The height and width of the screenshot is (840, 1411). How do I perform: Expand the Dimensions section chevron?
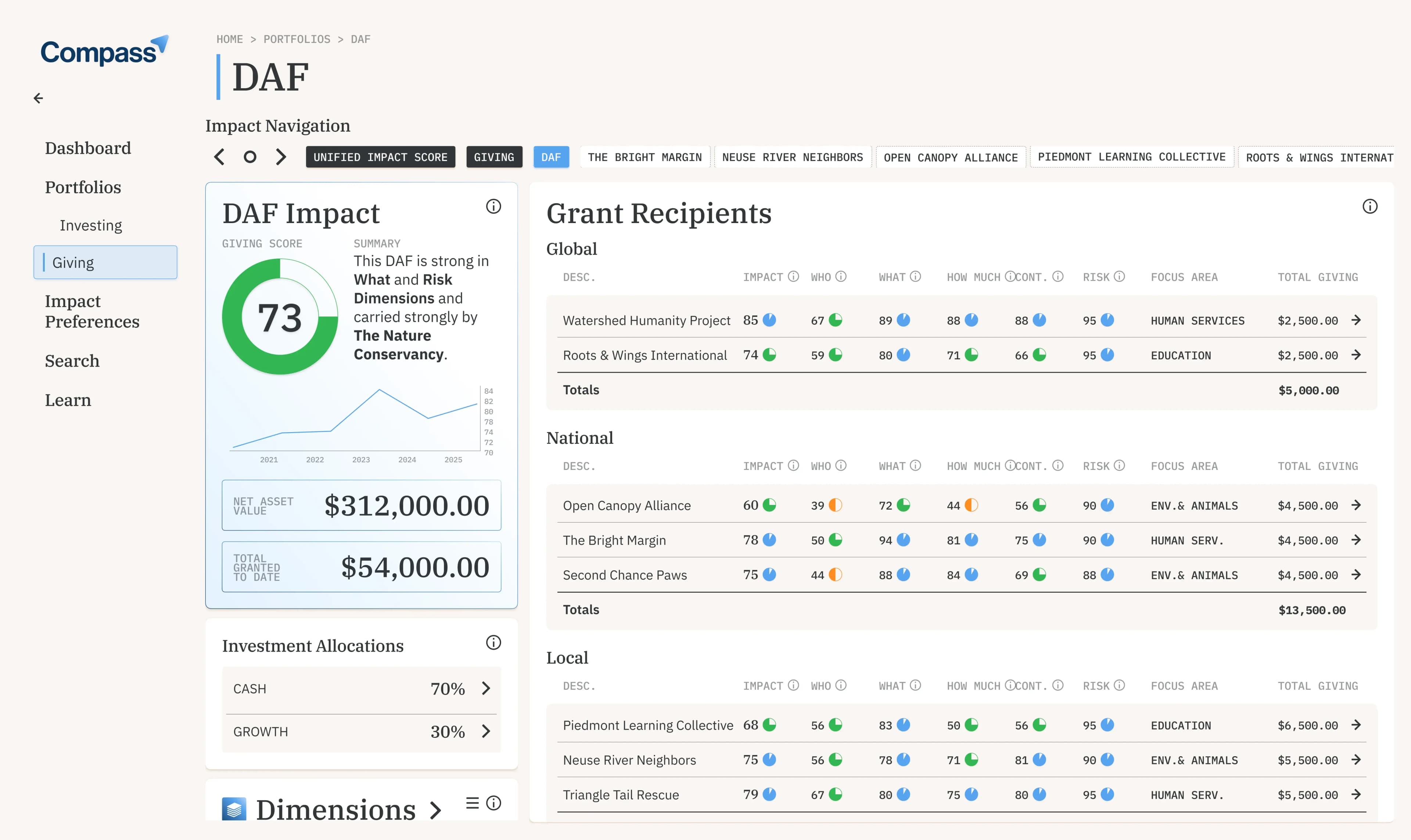click(x=435, y=810)
